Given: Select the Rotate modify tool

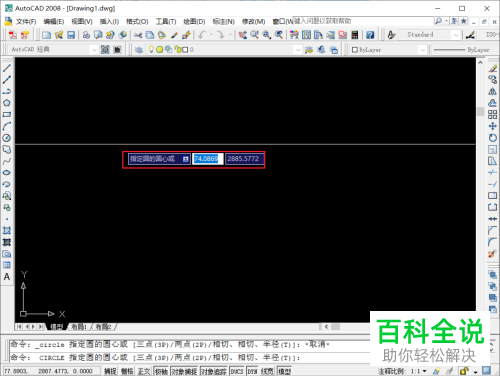Looking at the screenshot, I should [492, 138].
